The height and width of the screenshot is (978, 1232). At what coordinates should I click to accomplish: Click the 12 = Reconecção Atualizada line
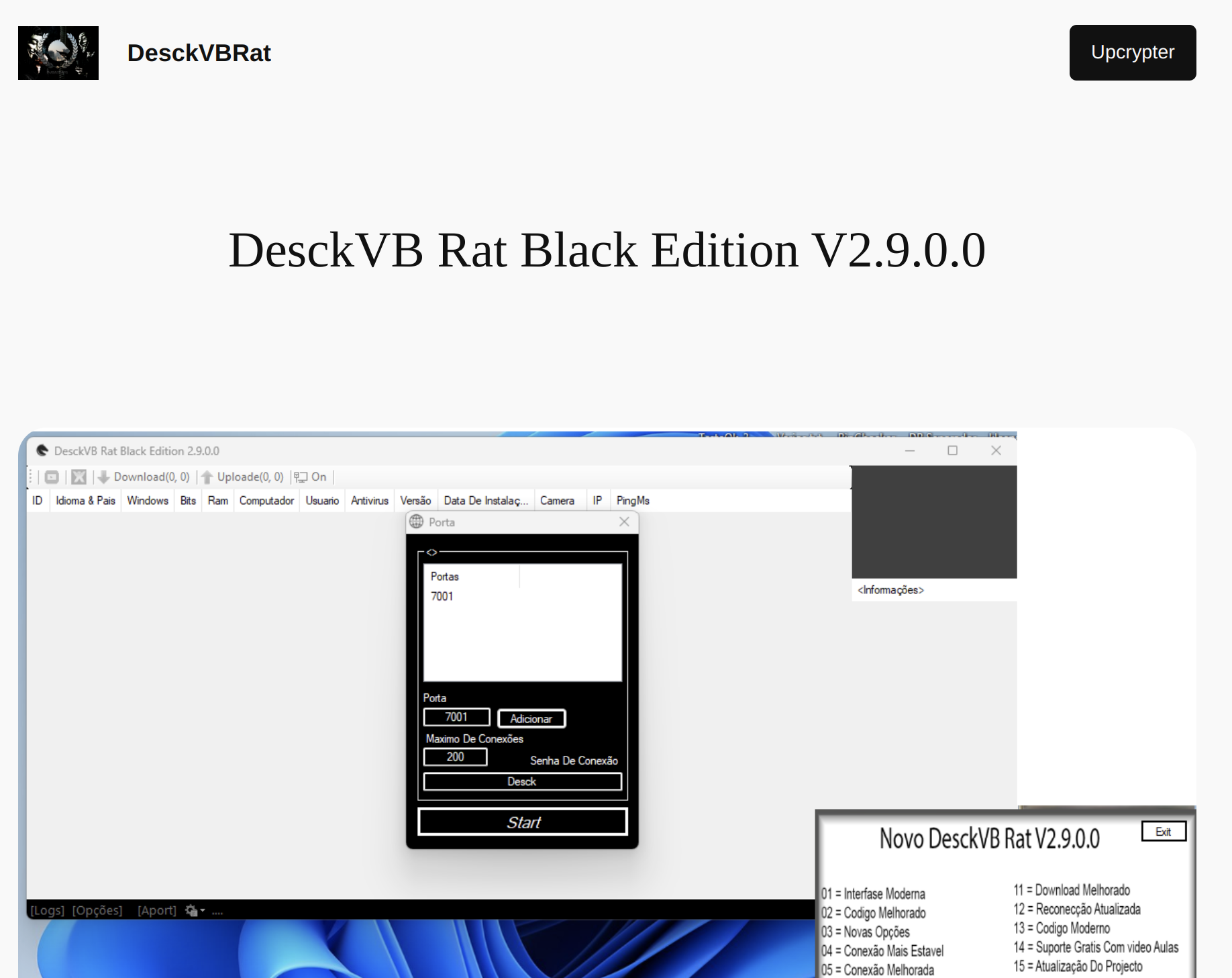click(x=1077, y=910)
